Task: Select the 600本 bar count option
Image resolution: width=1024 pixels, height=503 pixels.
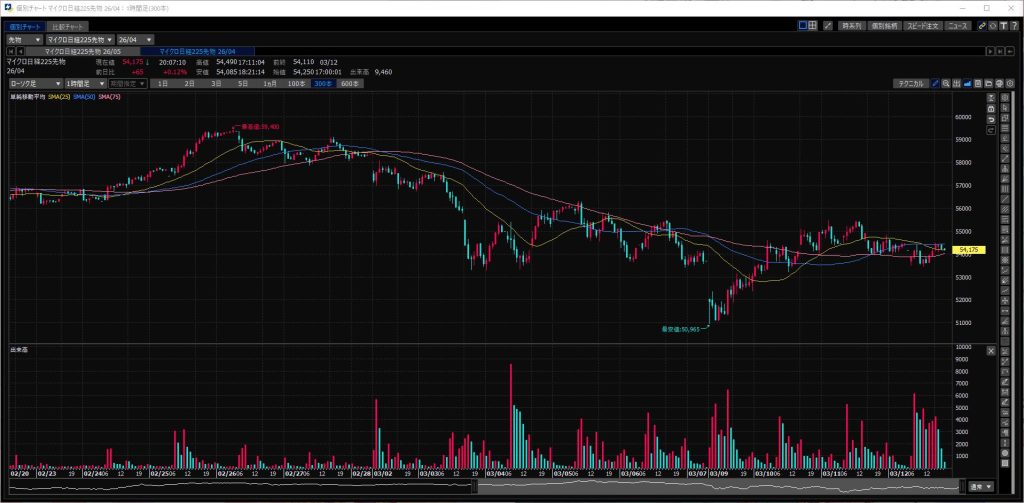Action: point(350,84)
